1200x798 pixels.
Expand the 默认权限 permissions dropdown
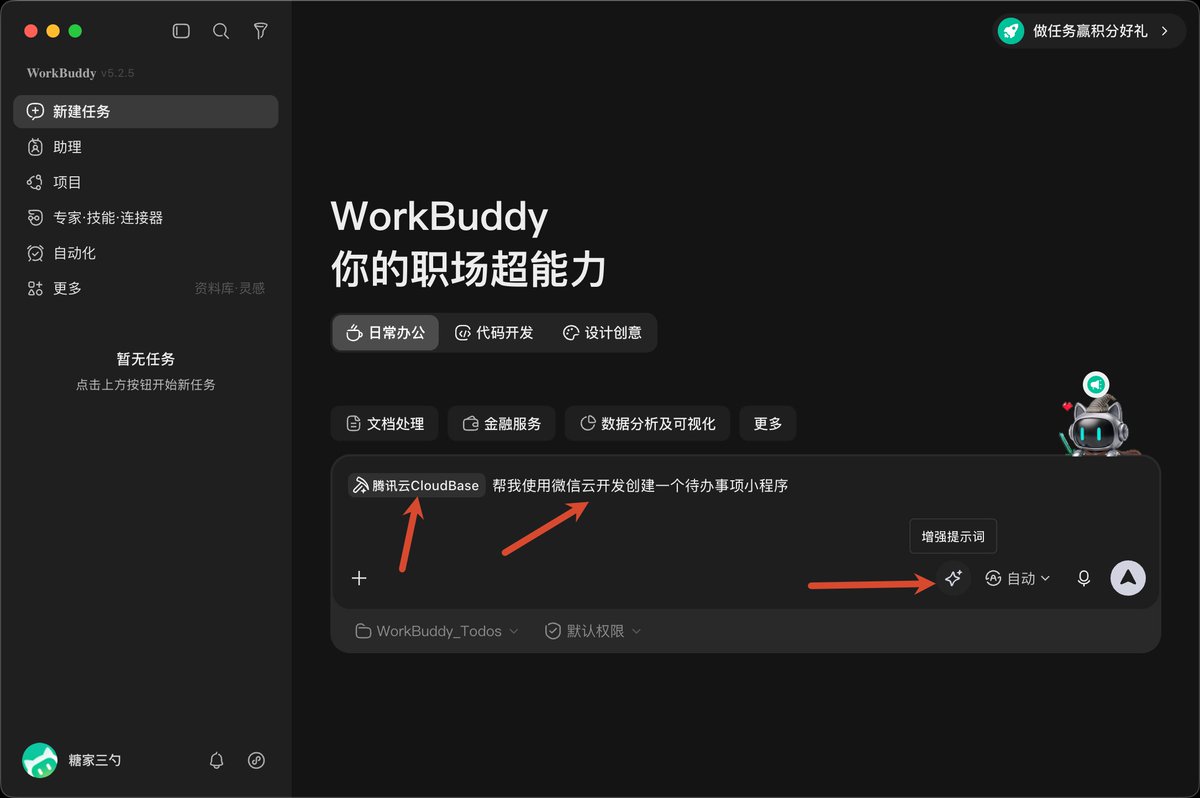(593, 631)
